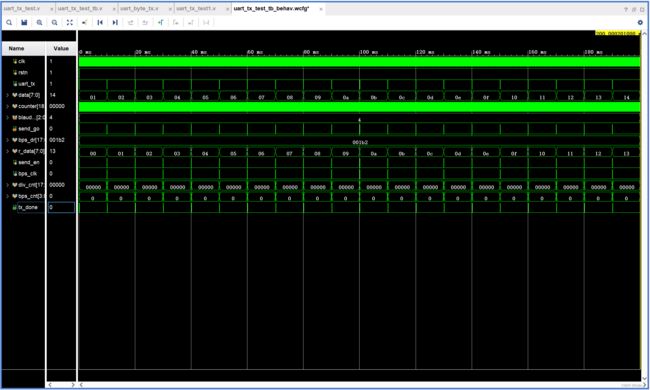Screen dimensions: 650x390
Task: Expand the bps_dr bus signal
Action: [7, 140]
